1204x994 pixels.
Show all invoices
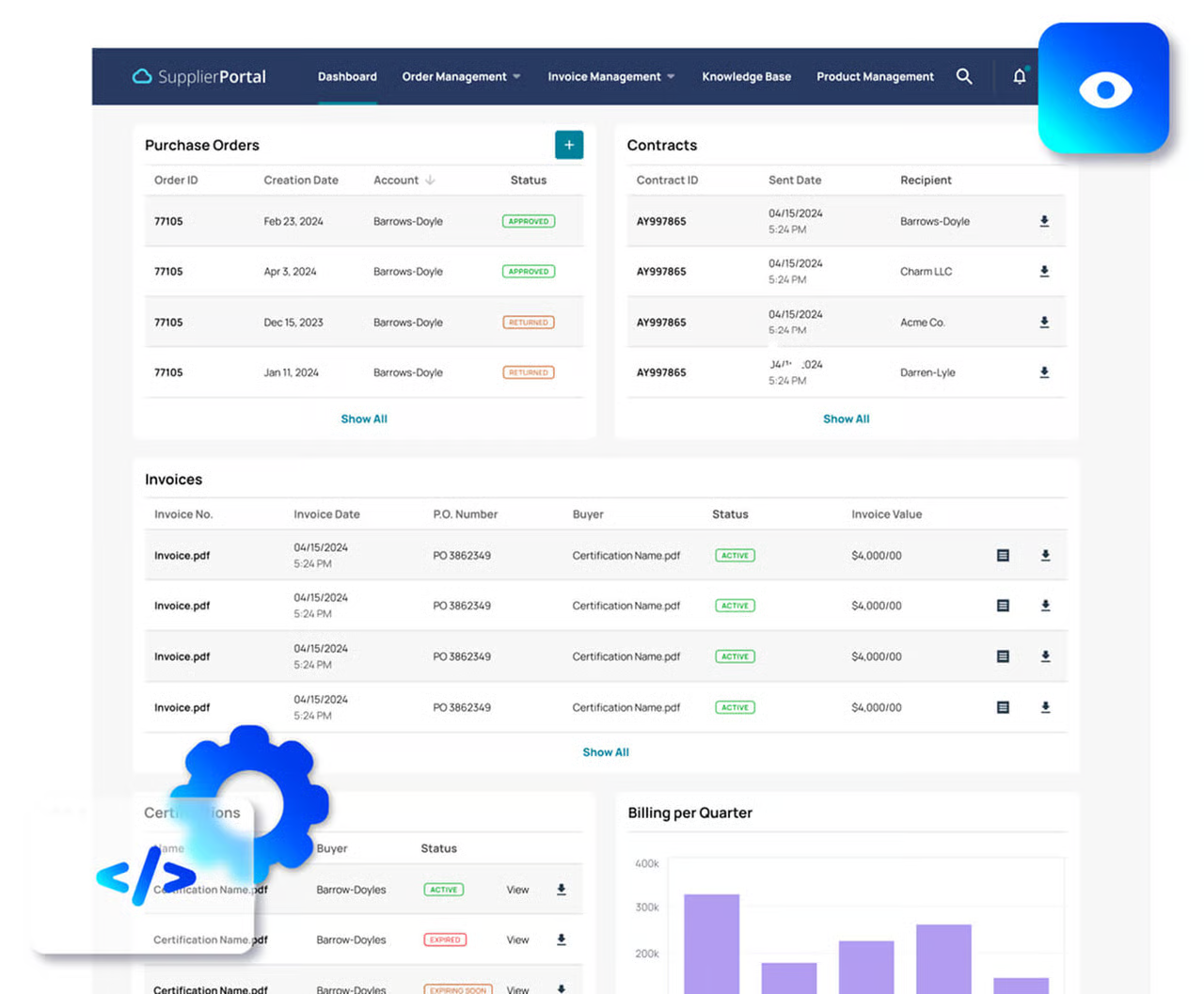tap(606, 752)
